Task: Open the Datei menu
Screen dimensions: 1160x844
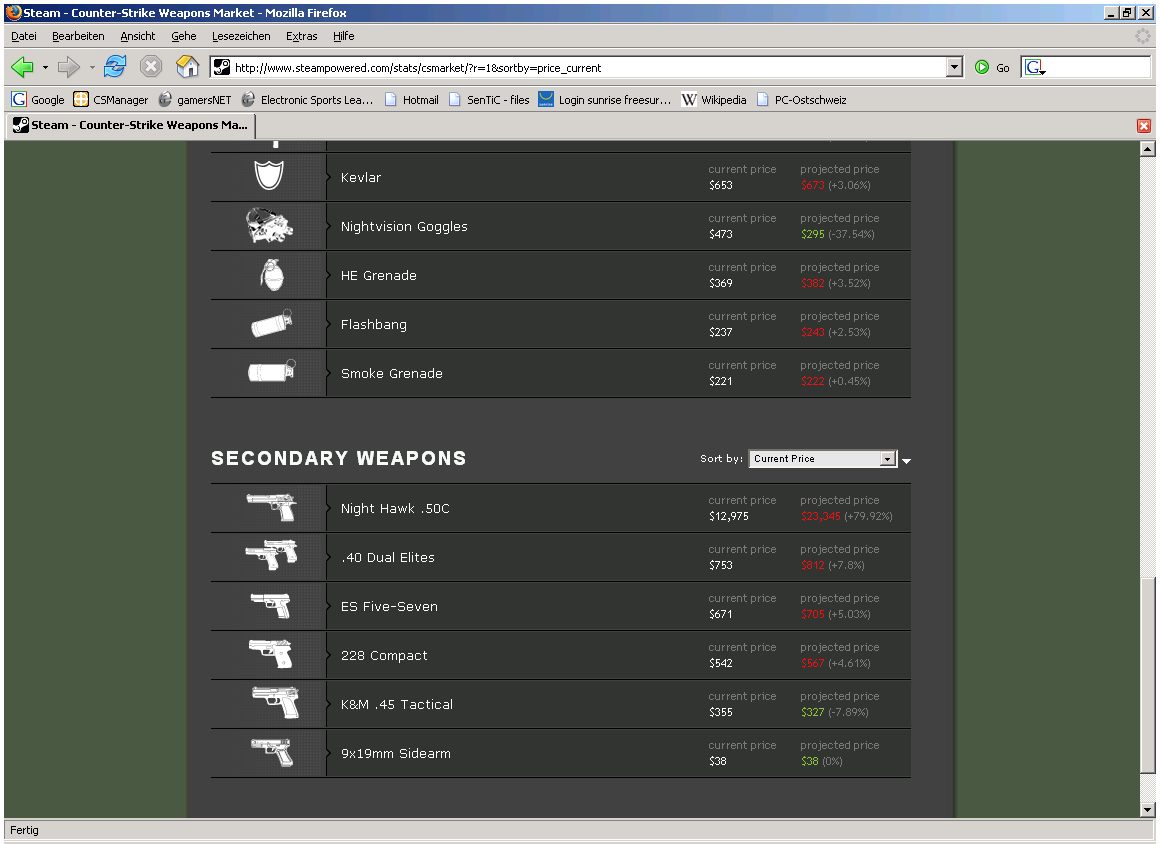Action: (x=24, y=36)
